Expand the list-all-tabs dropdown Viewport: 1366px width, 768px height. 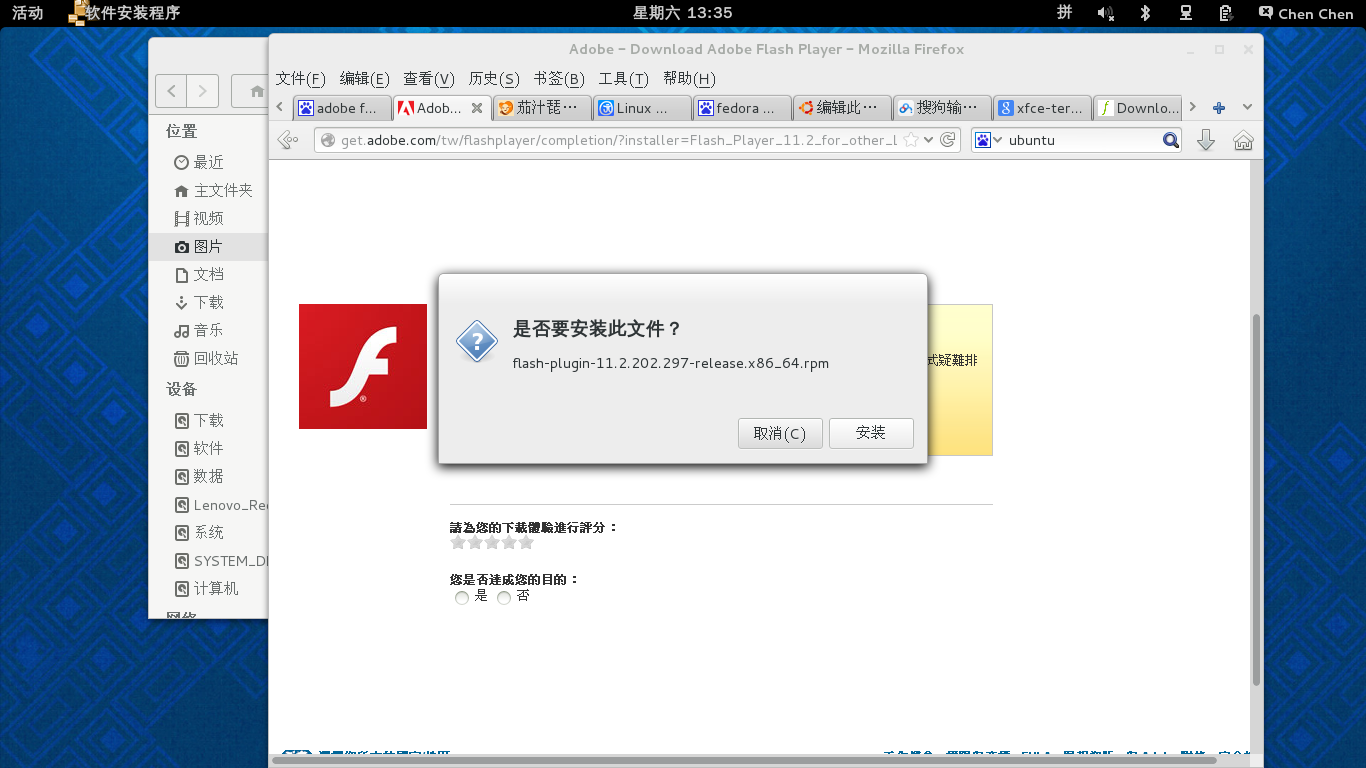pos(1247,108)
